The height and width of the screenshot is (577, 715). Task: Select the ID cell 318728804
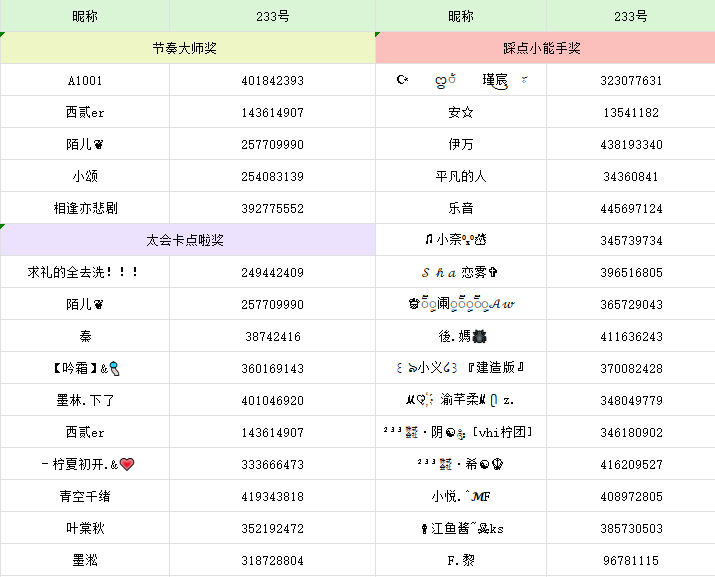272,560
